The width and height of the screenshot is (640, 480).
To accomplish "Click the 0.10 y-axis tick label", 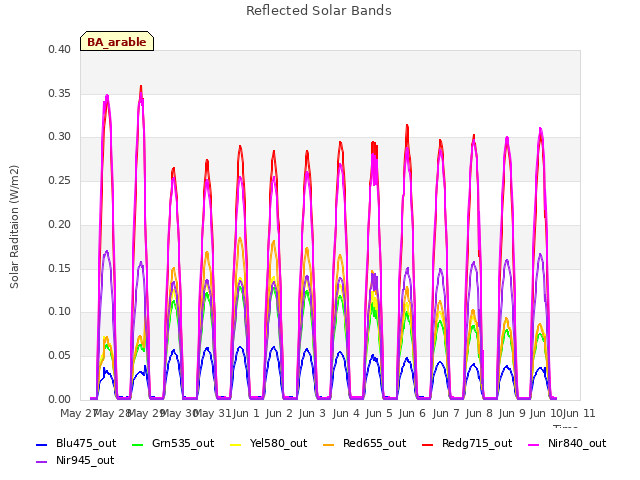I will pos(59,312).
